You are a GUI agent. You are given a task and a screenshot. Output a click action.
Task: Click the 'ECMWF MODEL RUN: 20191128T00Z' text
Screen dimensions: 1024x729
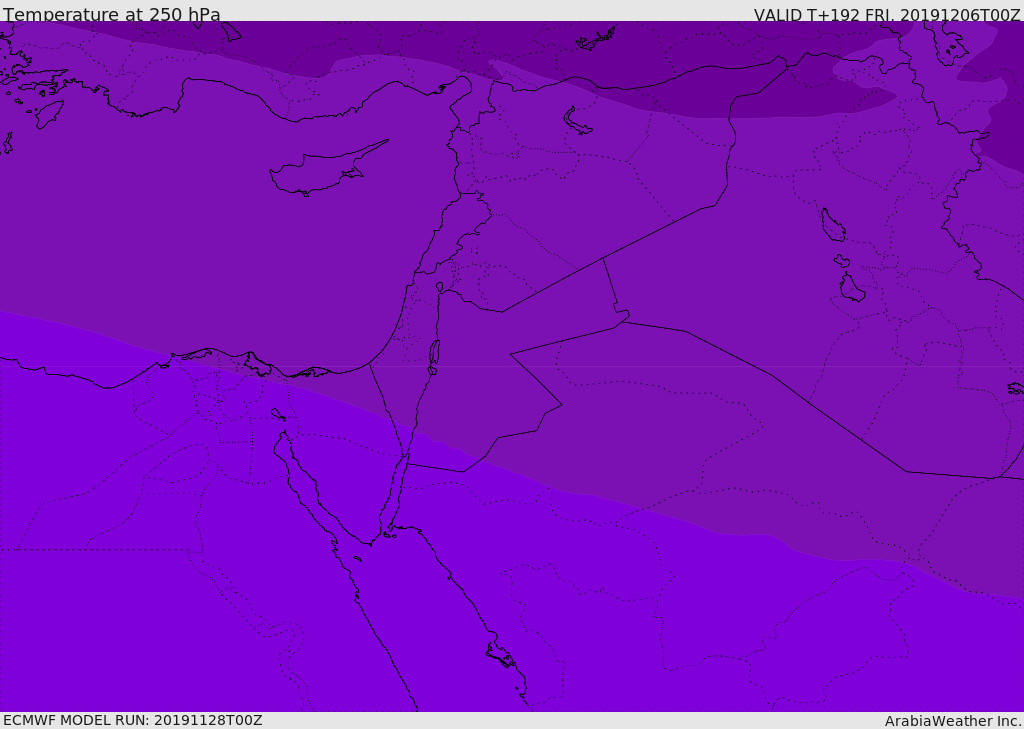[x=133, y=720]
